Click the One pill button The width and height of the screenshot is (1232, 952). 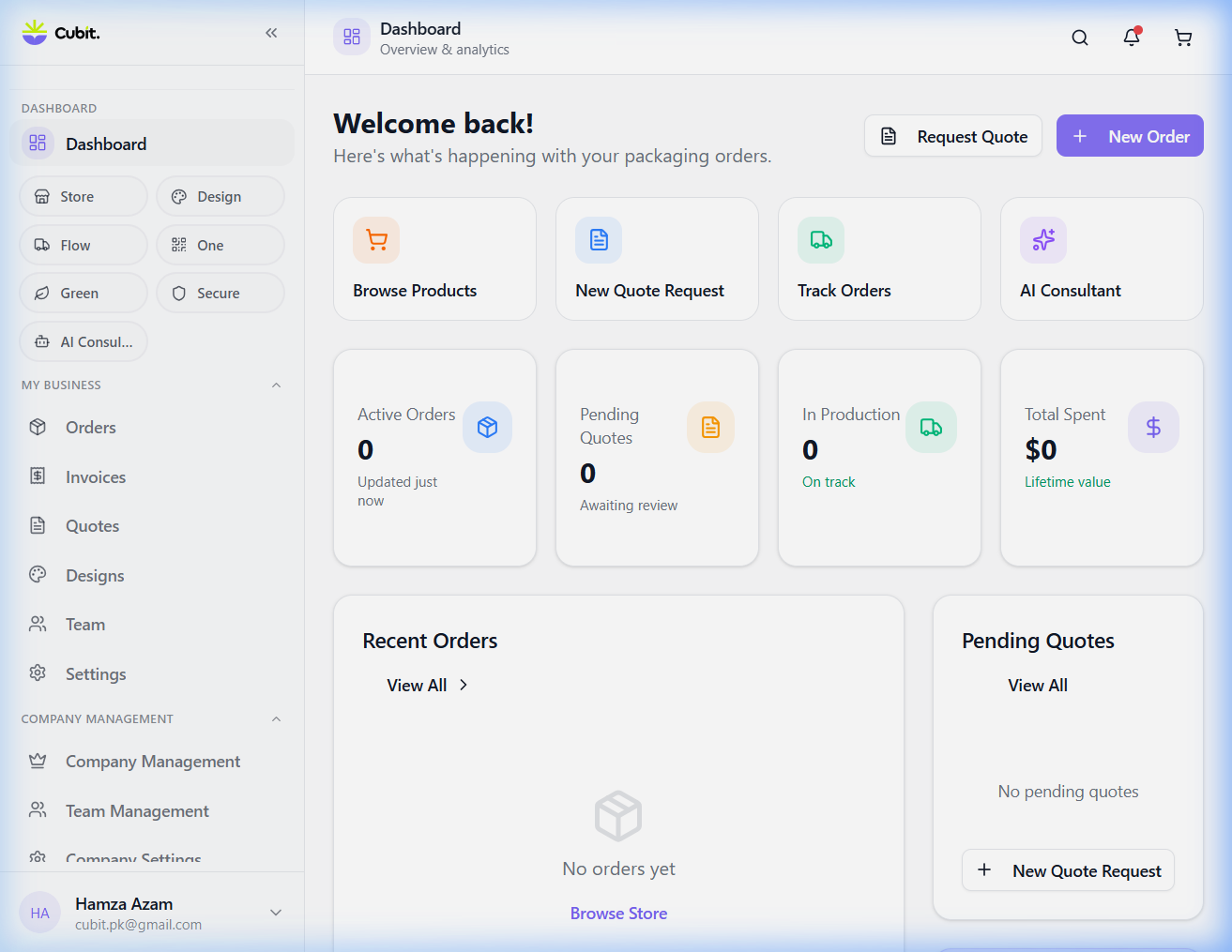(x=221, y=245)
